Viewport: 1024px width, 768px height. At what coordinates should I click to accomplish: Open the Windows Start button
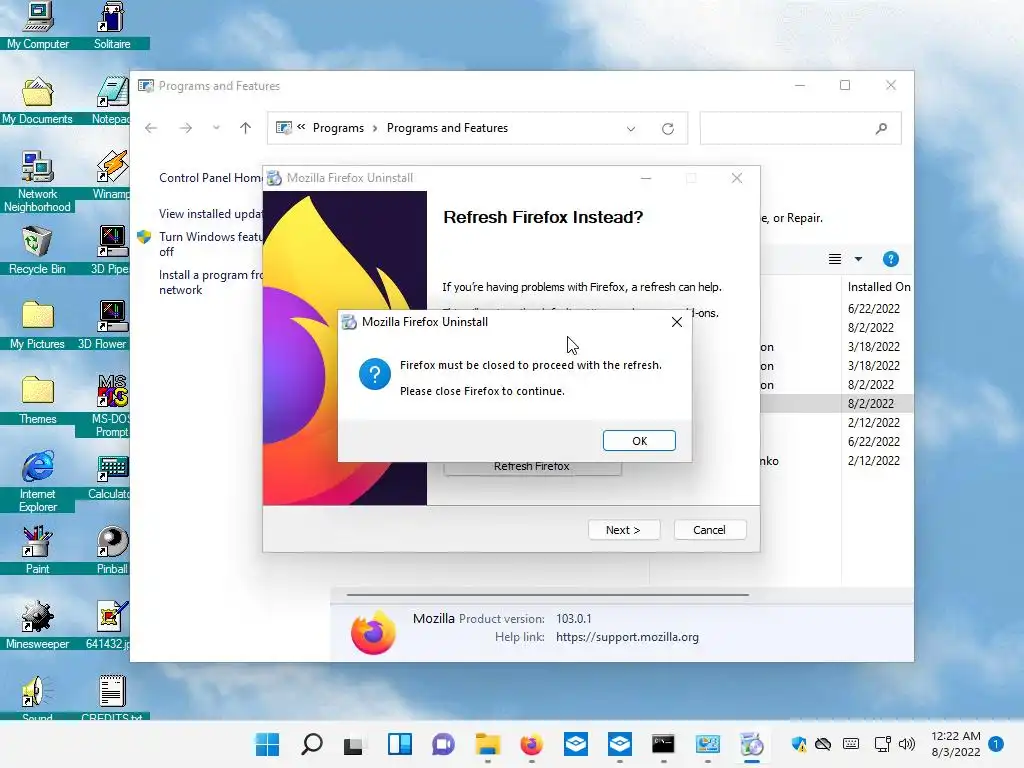pos(267,744)
